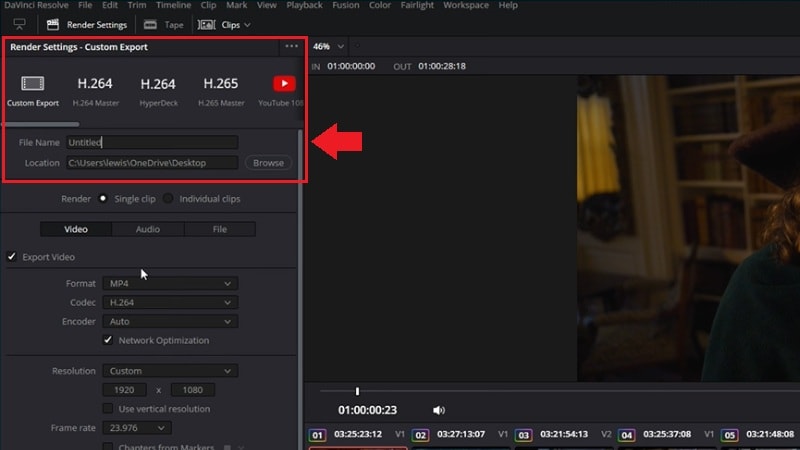Switch to the Video tab
800x450 pixels.
pos(76,229)
